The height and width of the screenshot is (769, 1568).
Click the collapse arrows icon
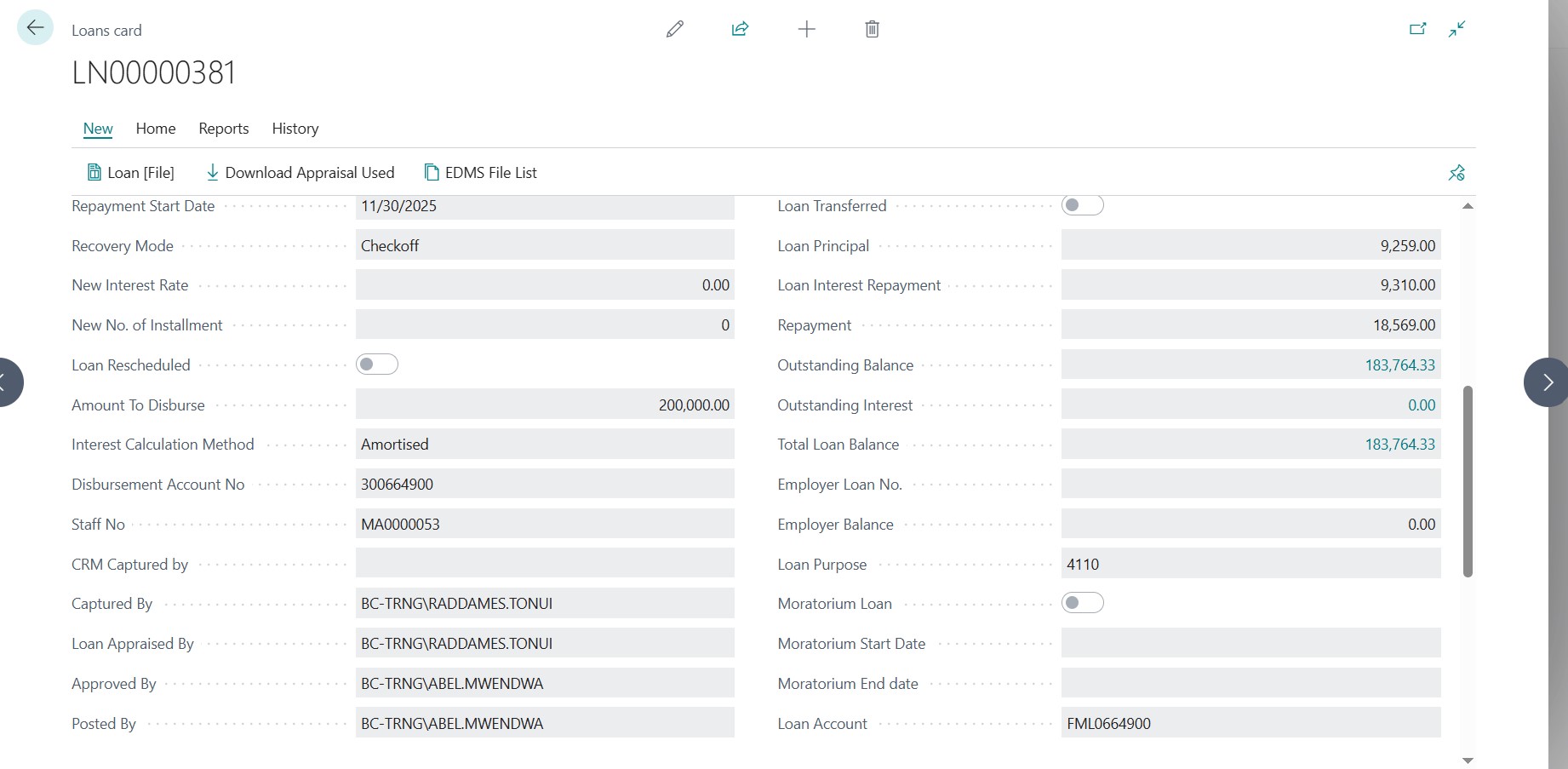pos(1456,30)
